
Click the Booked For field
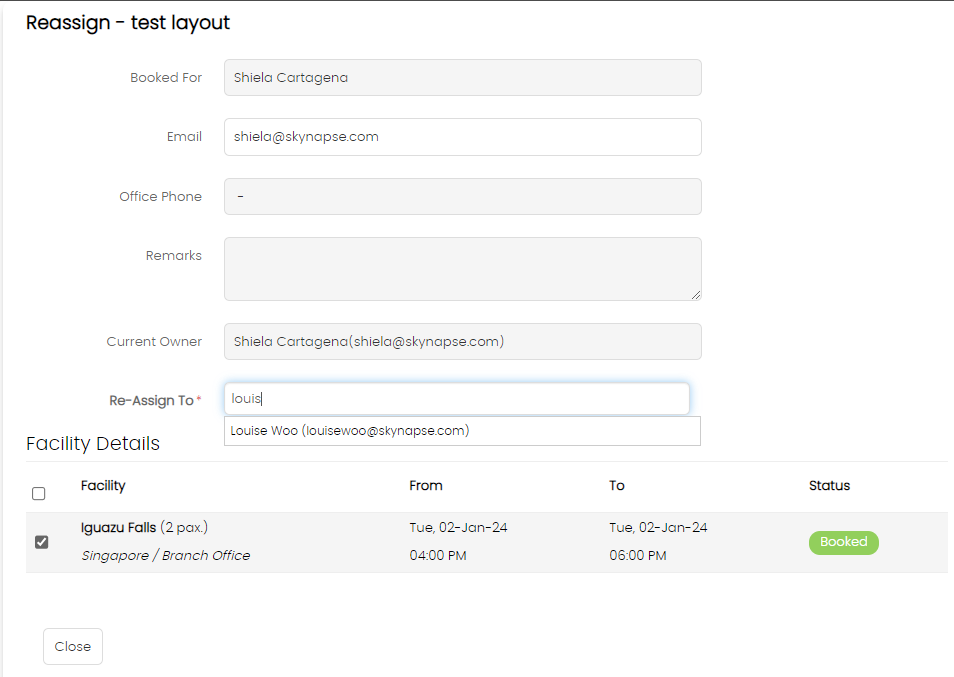click(x=462, y=78)
